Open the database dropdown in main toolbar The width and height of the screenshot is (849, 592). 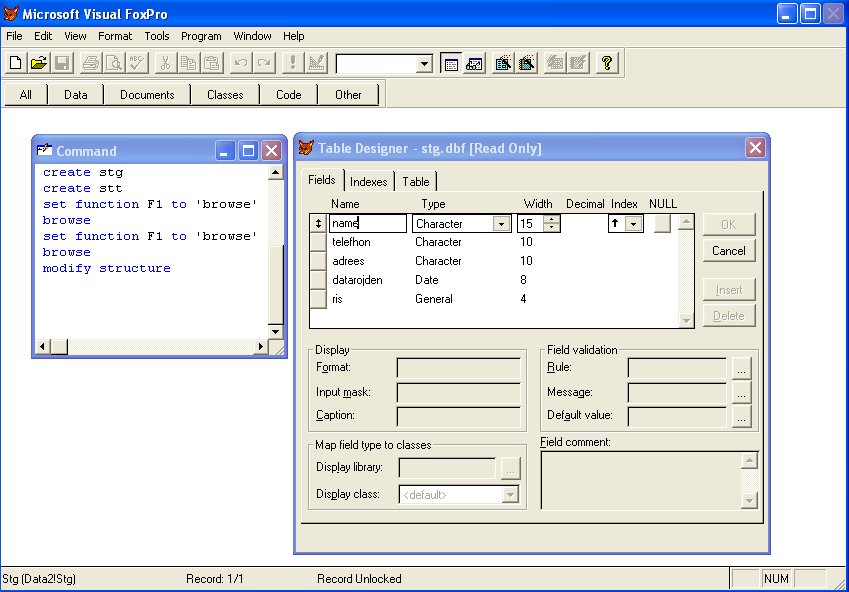[424, 64]
